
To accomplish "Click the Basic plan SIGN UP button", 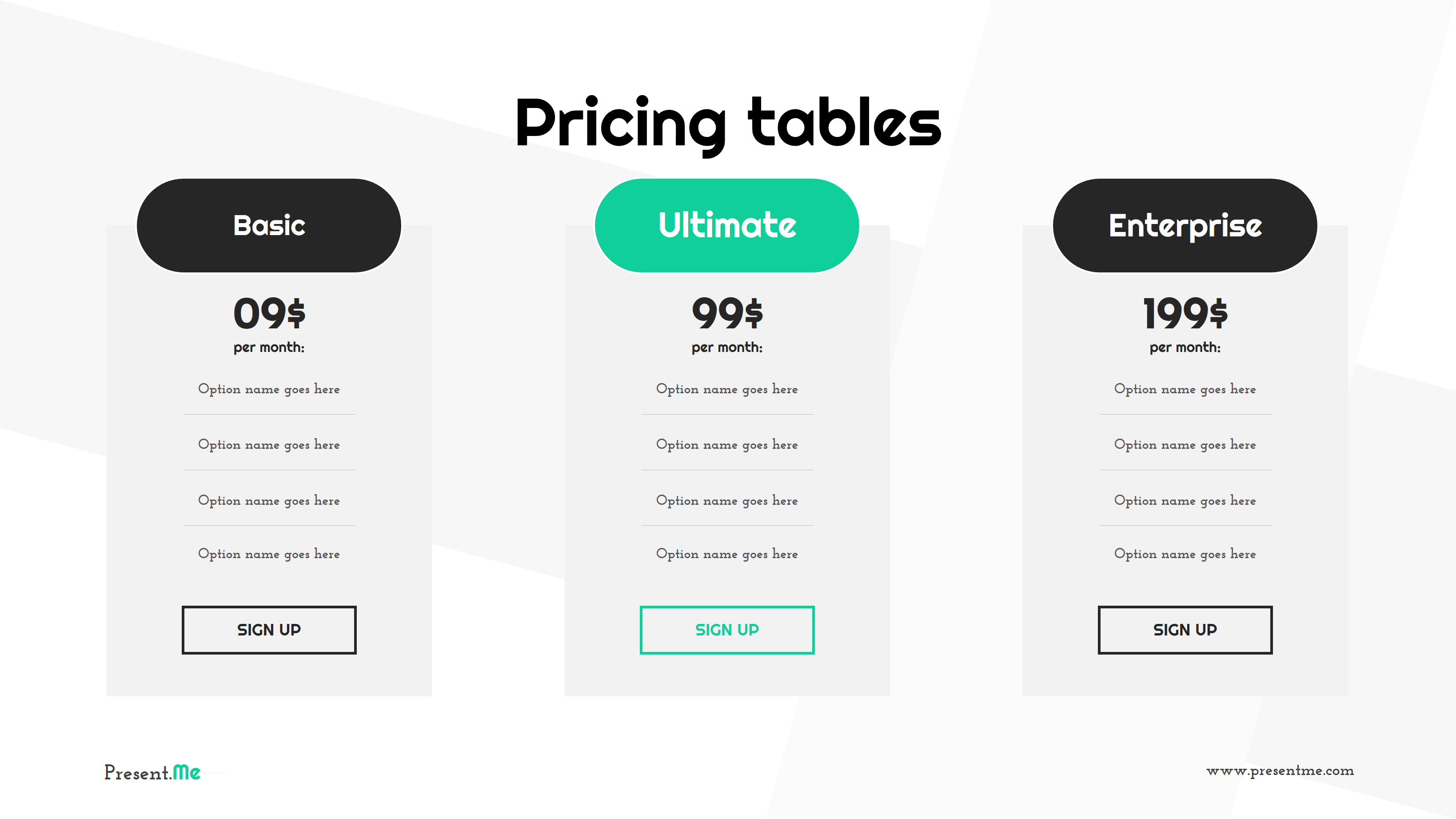I will 268,630.
